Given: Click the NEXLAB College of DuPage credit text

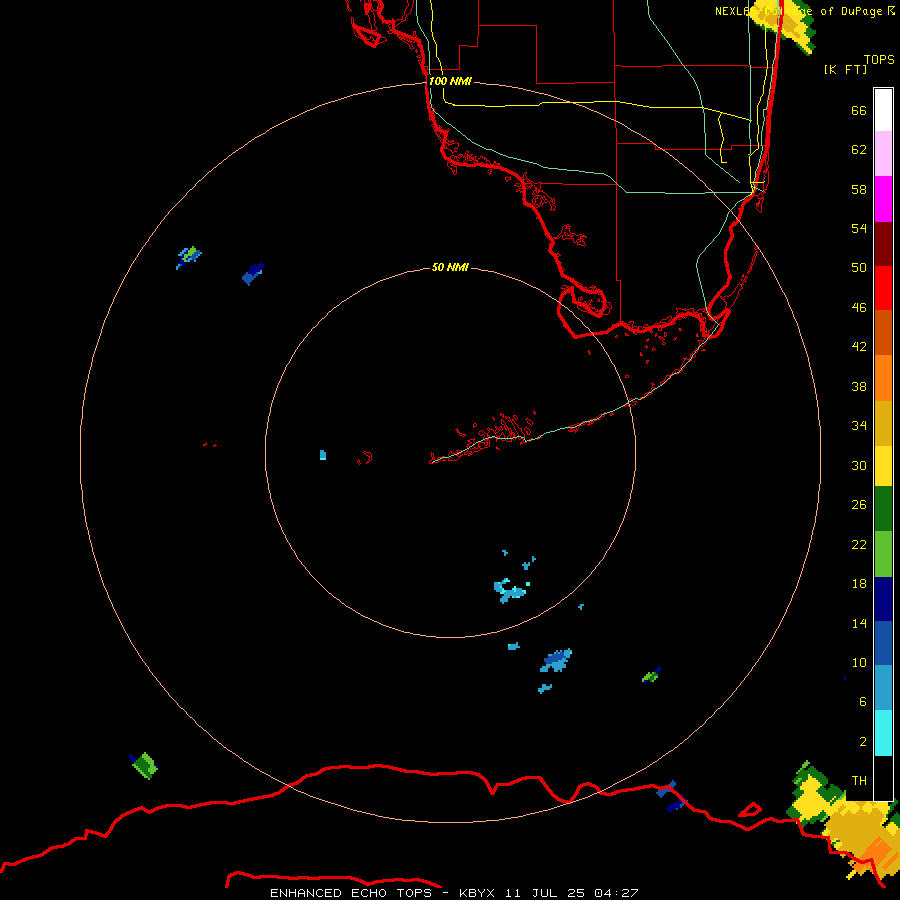Looking at the screenshot, I should coord(804,11).
